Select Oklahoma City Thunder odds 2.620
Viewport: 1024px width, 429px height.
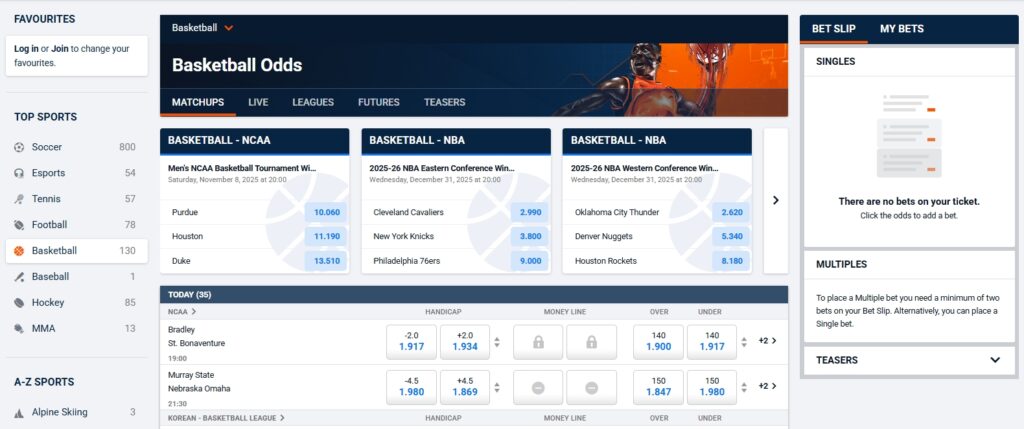click(x=731, y=212)
